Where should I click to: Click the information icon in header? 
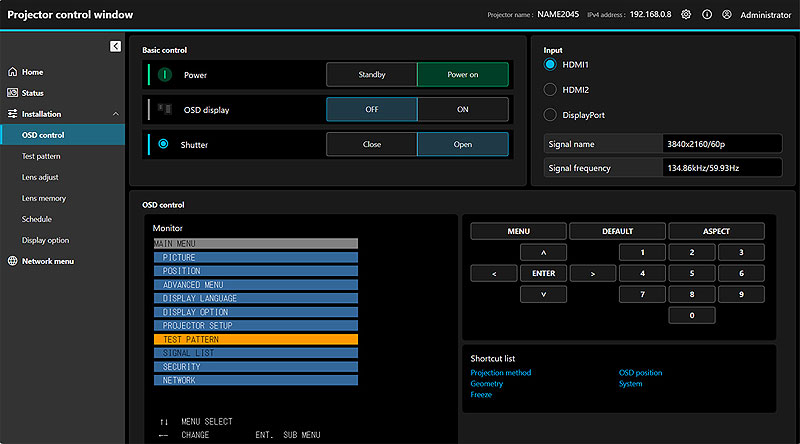click(707, 14)
